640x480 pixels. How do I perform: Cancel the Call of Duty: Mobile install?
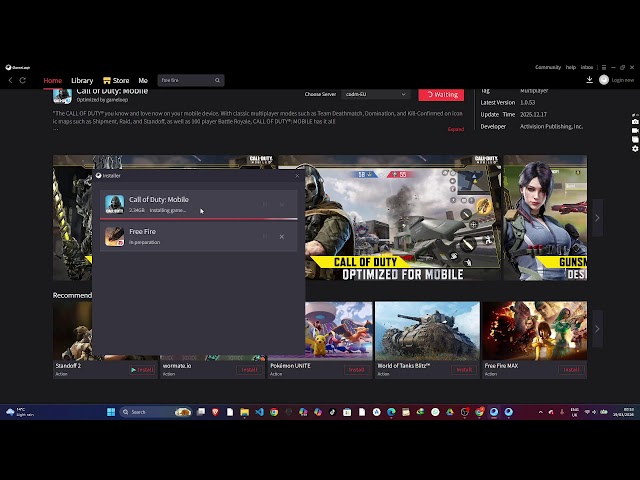pyautogui.click(x=282, y=204)
